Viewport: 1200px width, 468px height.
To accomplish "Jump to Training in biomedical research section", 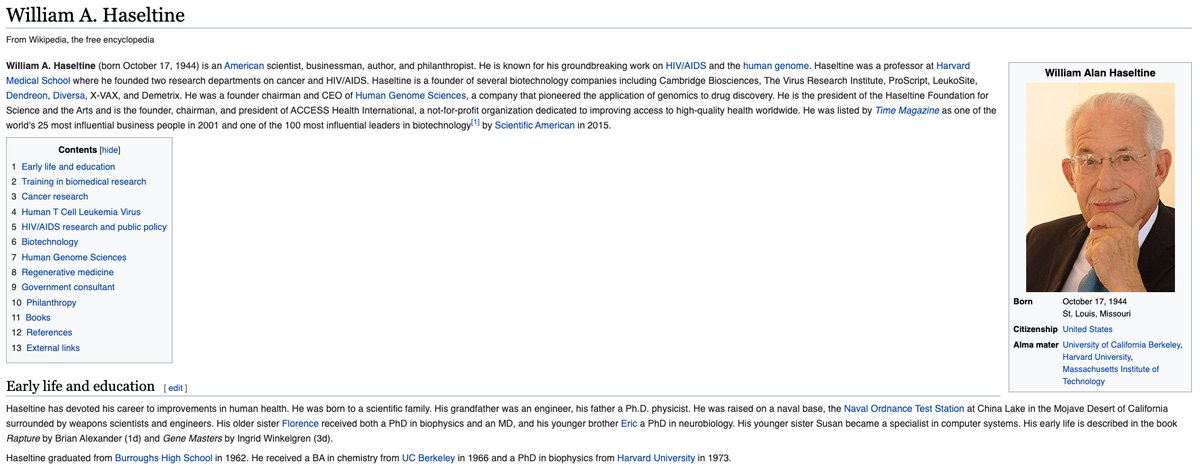I will (84, 182).
